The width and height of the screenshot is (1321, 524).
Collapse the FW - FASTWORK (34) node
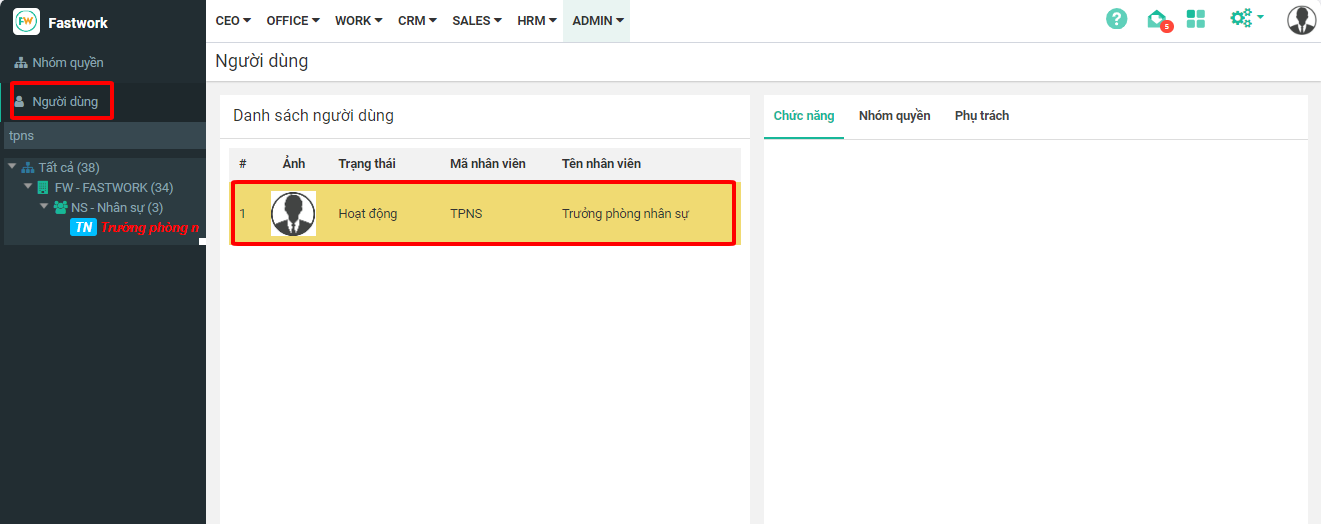click(x=28, y=187)
